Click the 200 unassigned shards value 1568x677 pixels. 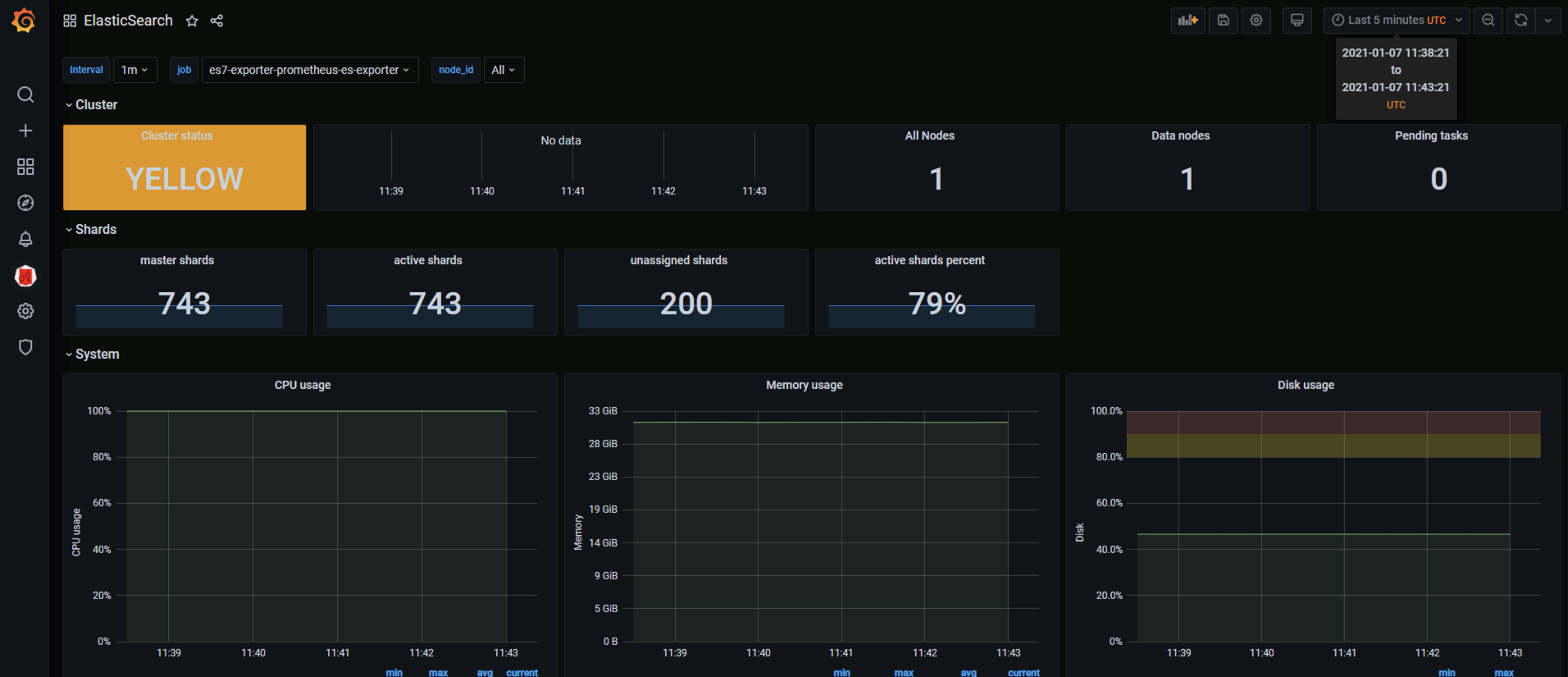pyautogui.click(x=686, y=304)
